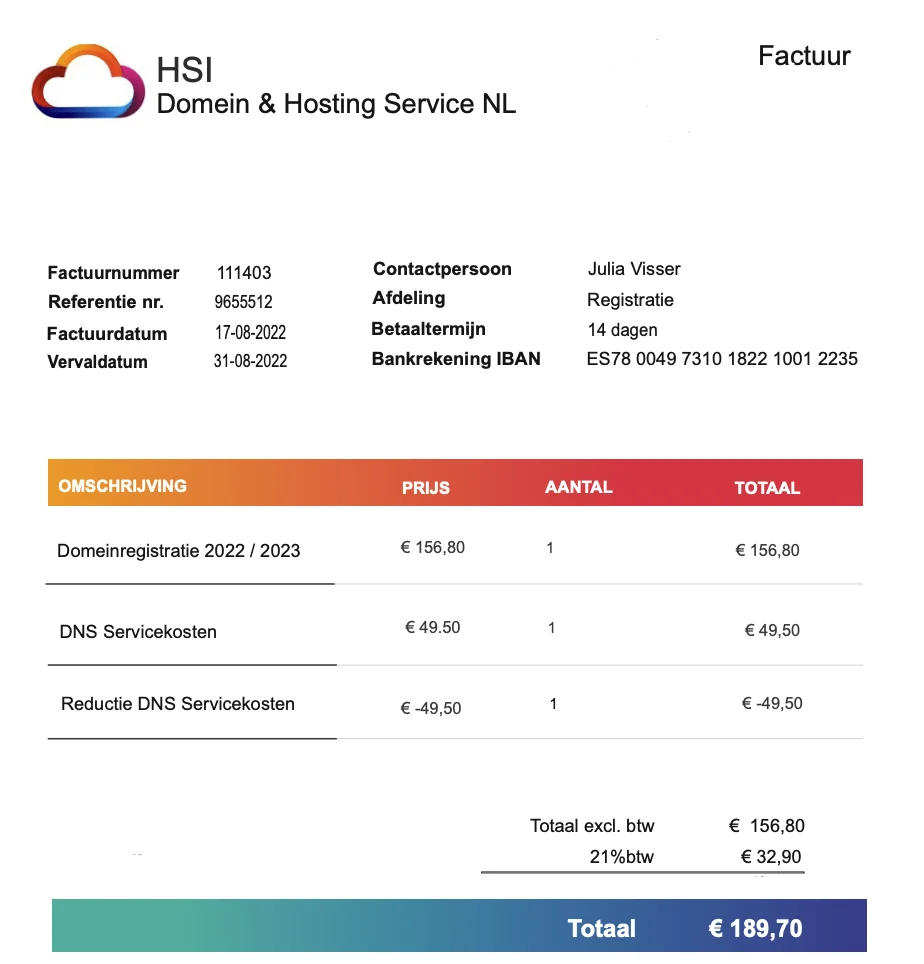Select payment term '14 dagen'

(x=622, y=330)
